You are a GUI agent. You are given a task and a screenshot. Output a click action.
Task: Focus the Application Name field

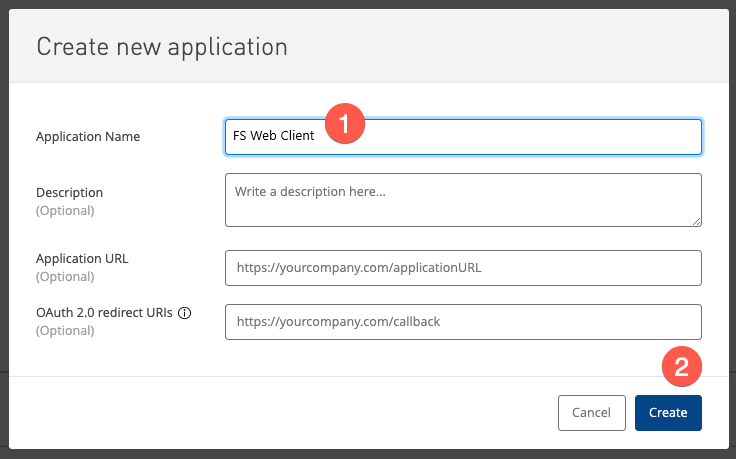[x=463, y=137]
